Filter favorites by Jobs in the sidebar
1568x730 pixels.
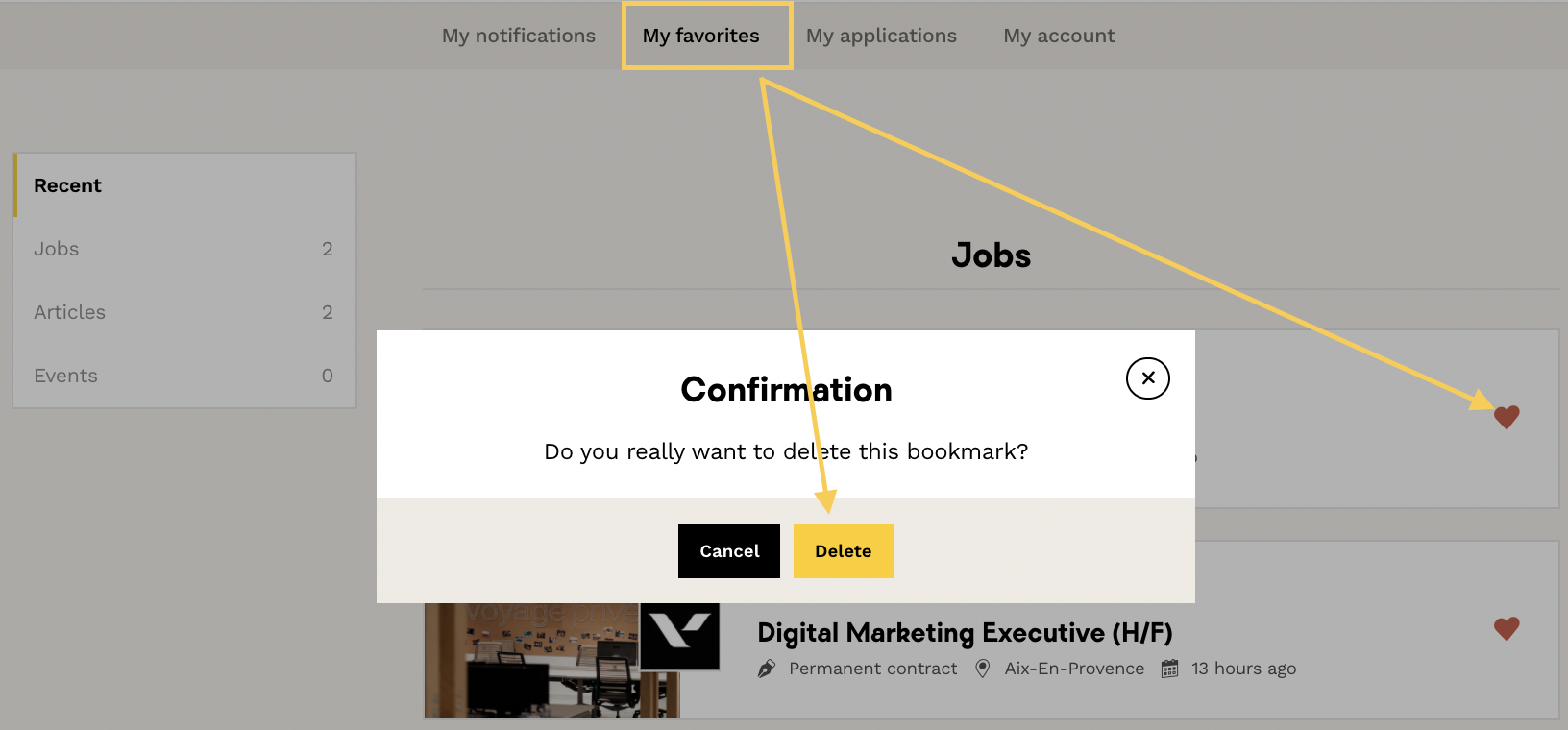point(57,249)
